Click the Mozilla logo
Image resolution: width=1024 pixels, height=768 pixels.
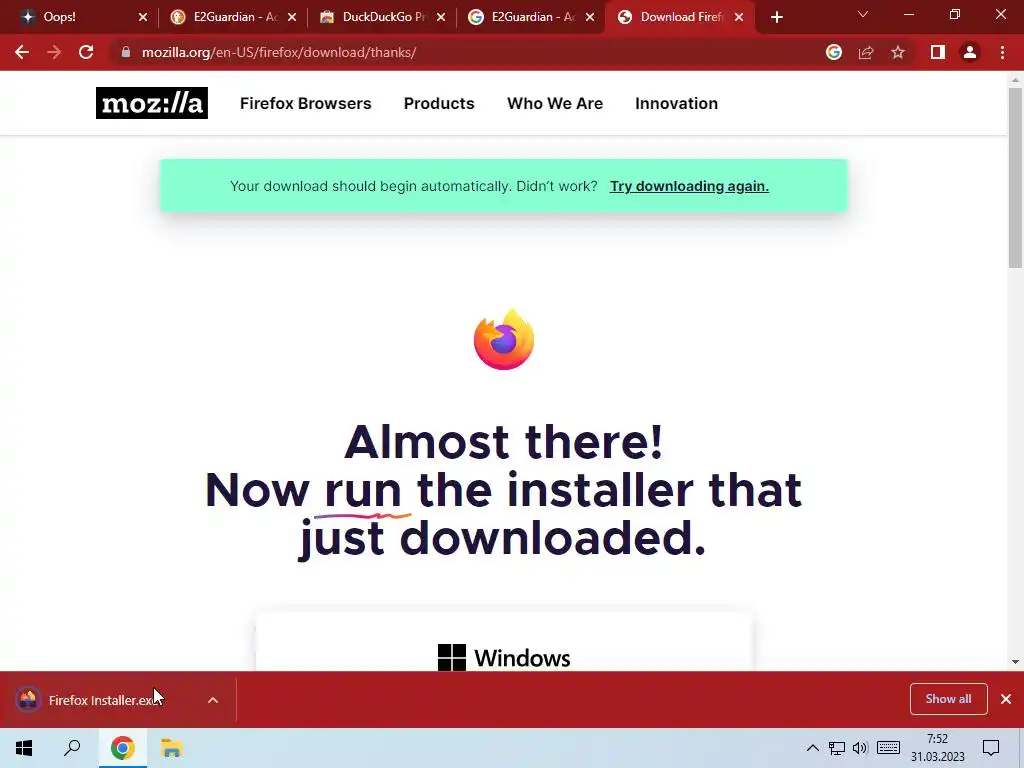point(152,103)
